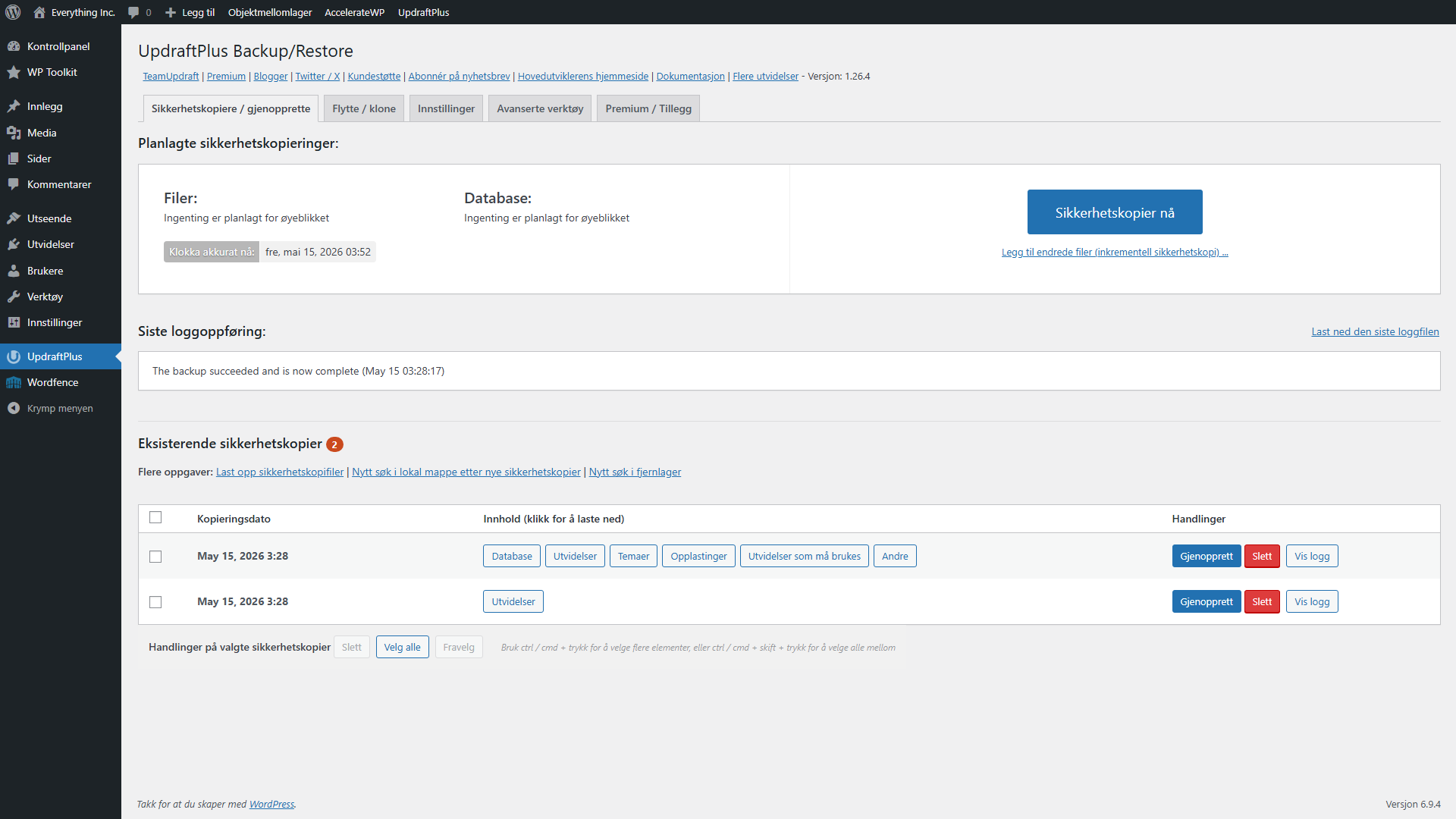Screen dimensions: 1456x819
Task: Click the Fravelg button
Action: [459, 647]
